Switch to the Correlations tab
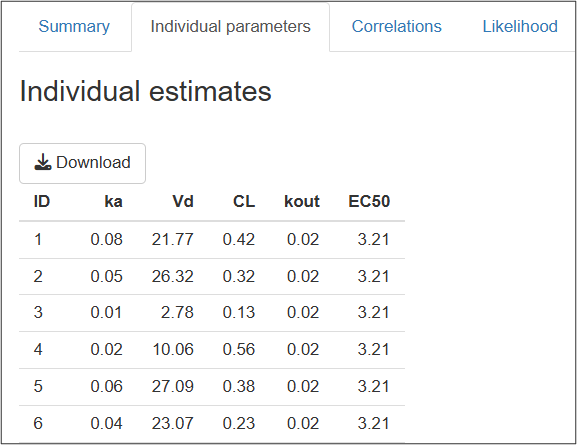577x445 pixels. point(396,27)
